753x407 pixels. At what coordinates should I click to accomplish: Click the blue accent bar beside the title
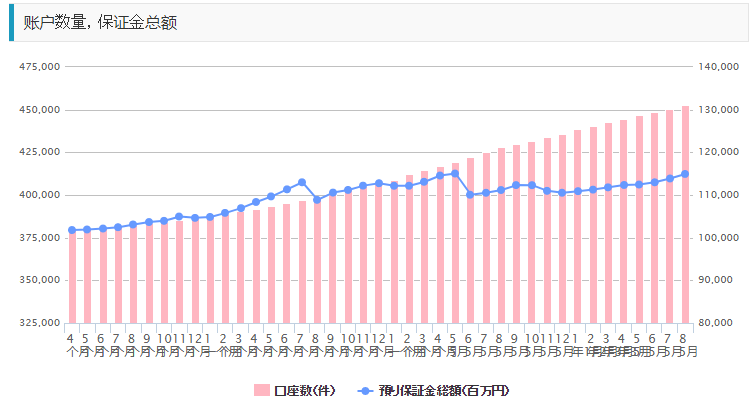tap(11, 22)
